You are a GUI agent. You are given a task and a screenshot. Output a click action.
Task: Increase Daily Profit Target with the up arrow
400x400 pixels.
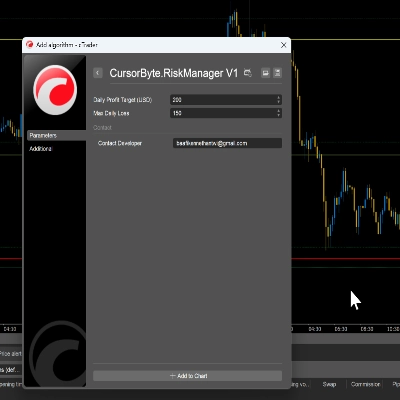click(x=278, y=97)
